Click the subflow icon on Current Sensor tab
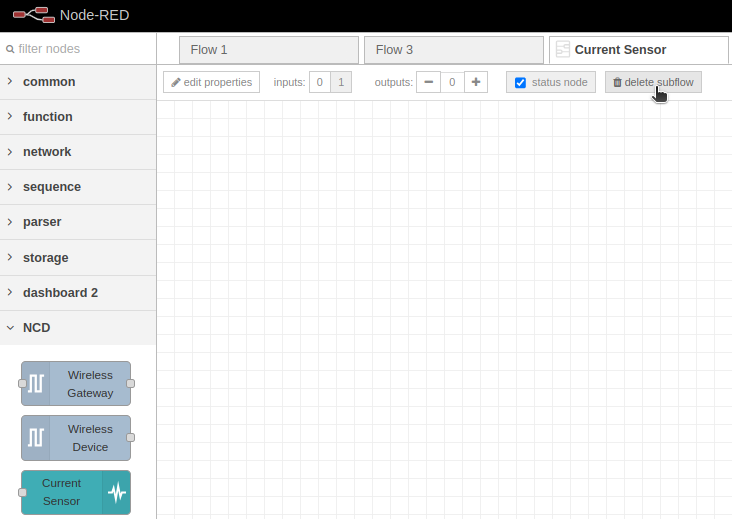This screenshot has width=732, height=519. tap(563, 49)
